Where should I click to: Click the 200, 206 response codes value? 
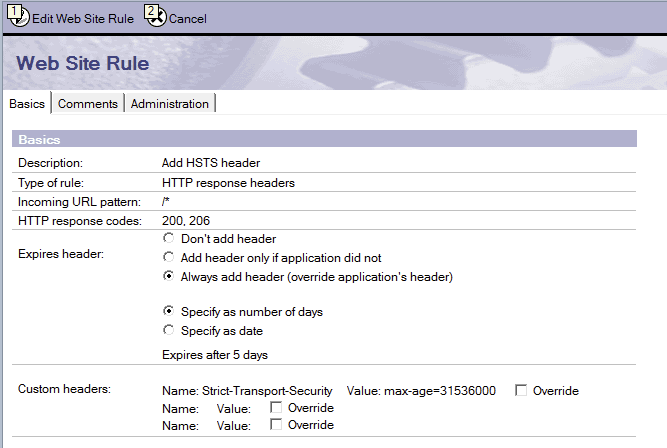pyautogui.click(x=185, y=220)
